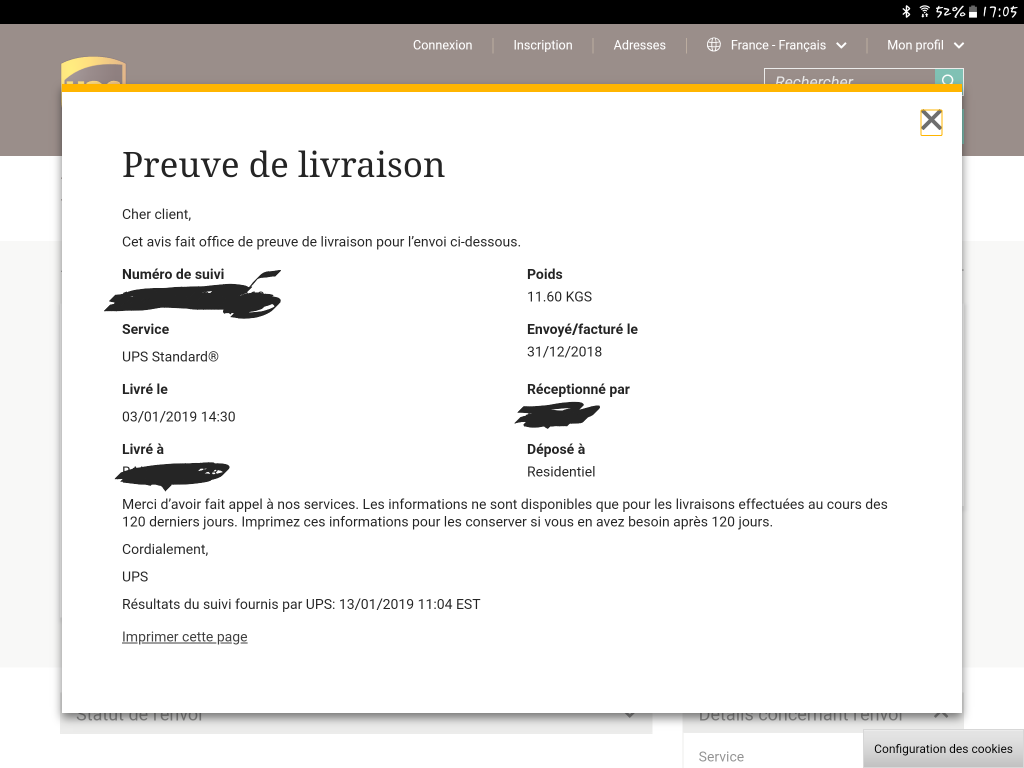Select the Poids label
This screenshot has height=768, width=1024.
[x=545, y=274]
